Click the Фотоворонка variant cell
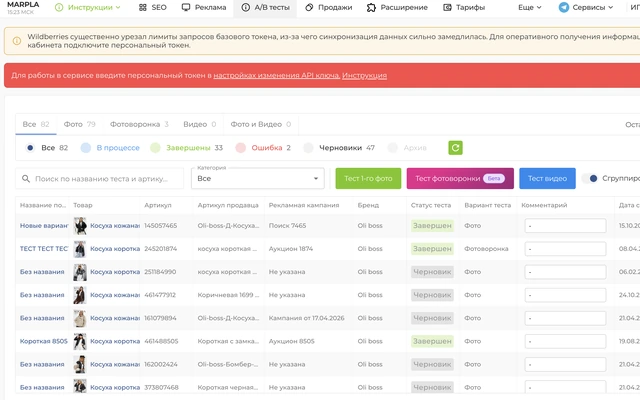 pyautogui.click(x=486, y=249)
